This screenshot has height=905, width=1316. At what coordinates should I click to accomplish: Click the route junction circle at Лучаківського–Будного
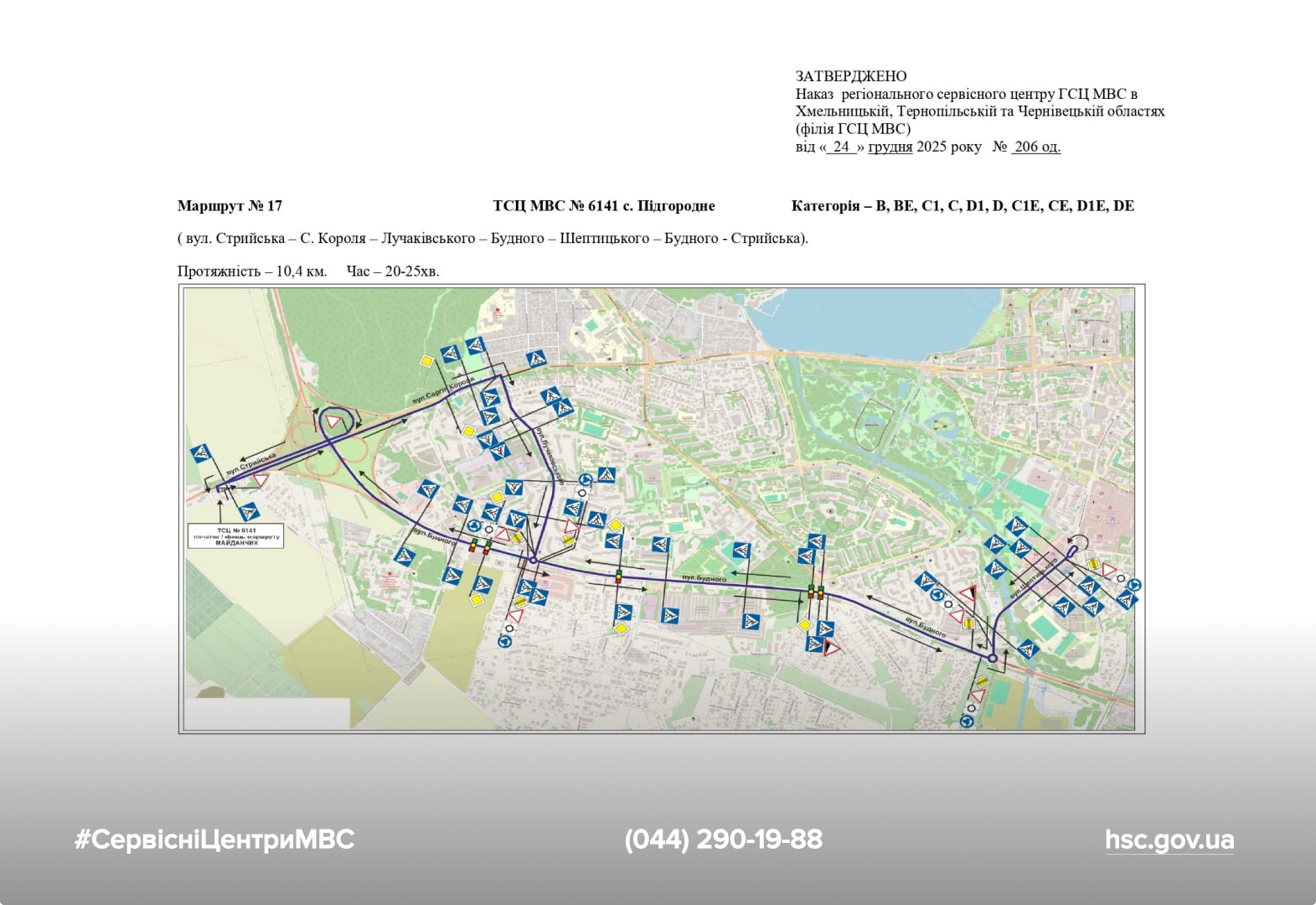point(533,560)
